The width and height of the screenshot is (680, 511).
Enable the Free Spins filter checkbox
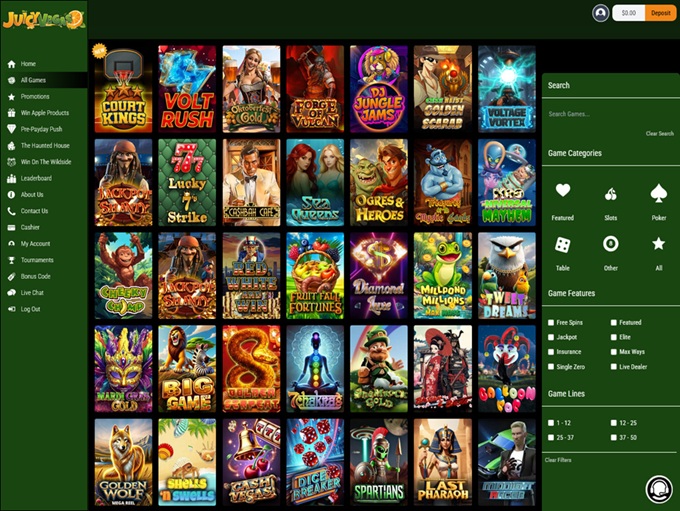551,323
